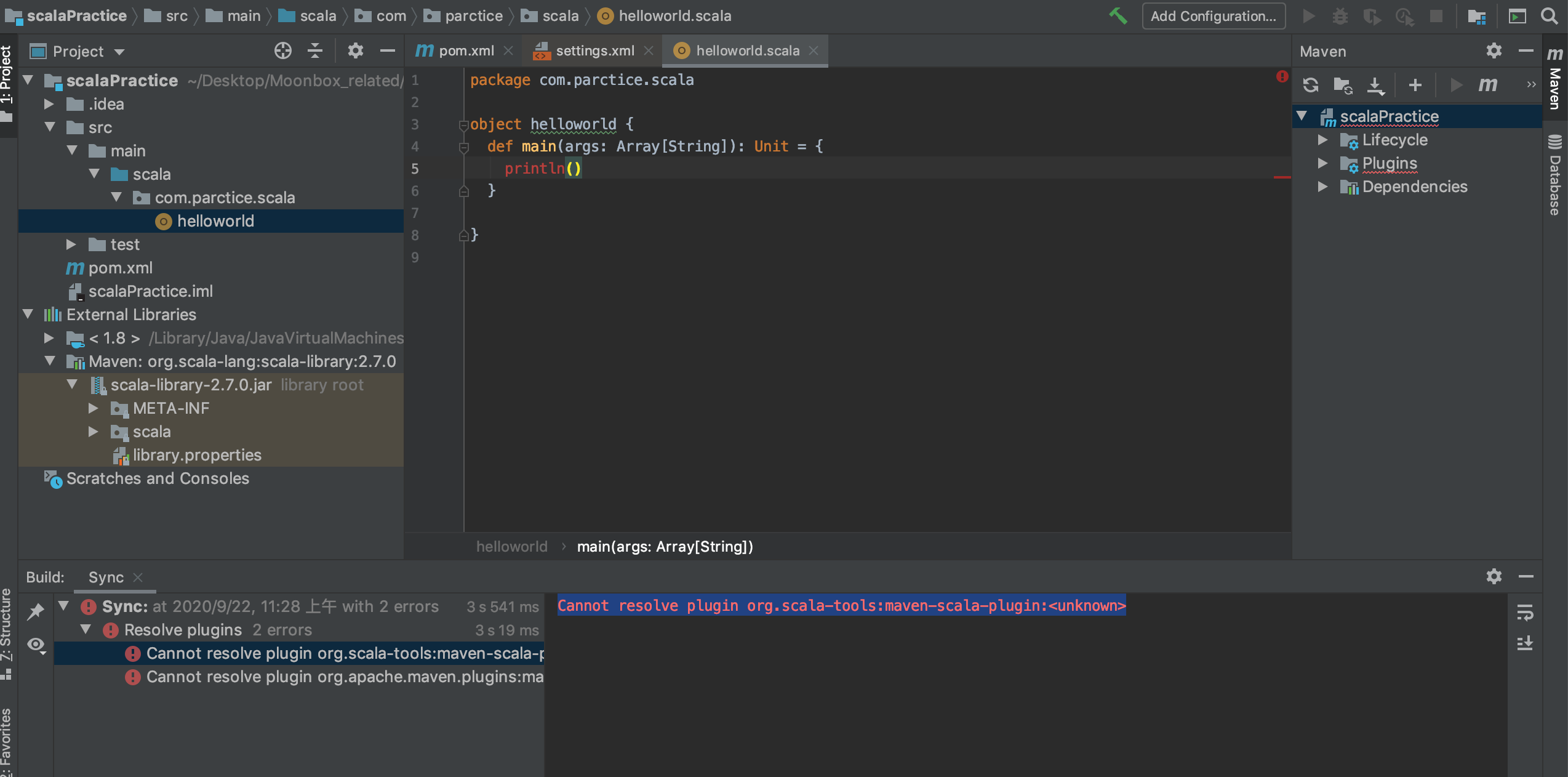Click the Run play icon in top toolbar

pos(1309,16)
